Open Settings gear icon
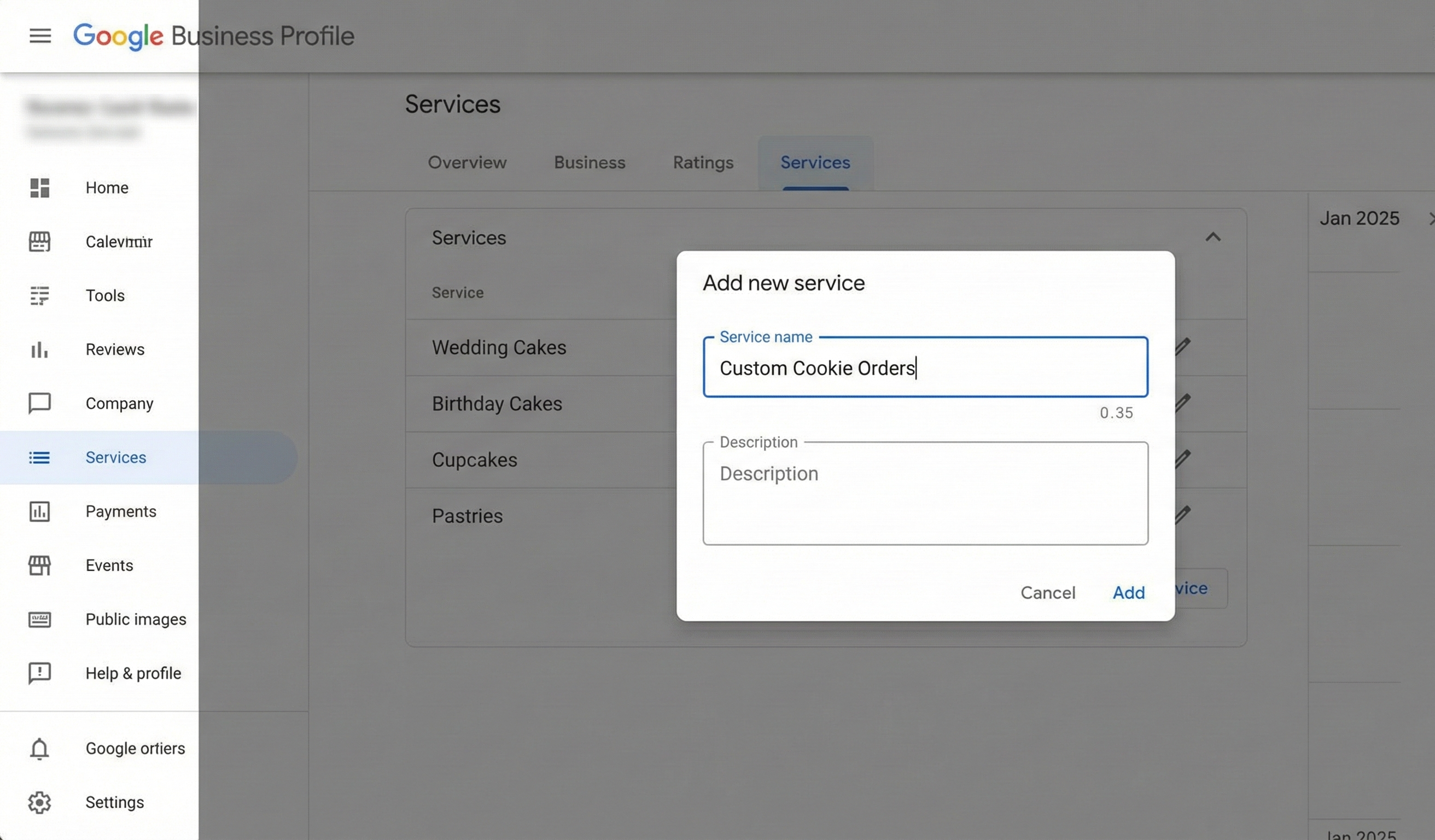Image resolution: width=1435 pixels, height=840 pixels. pos(39,802)
